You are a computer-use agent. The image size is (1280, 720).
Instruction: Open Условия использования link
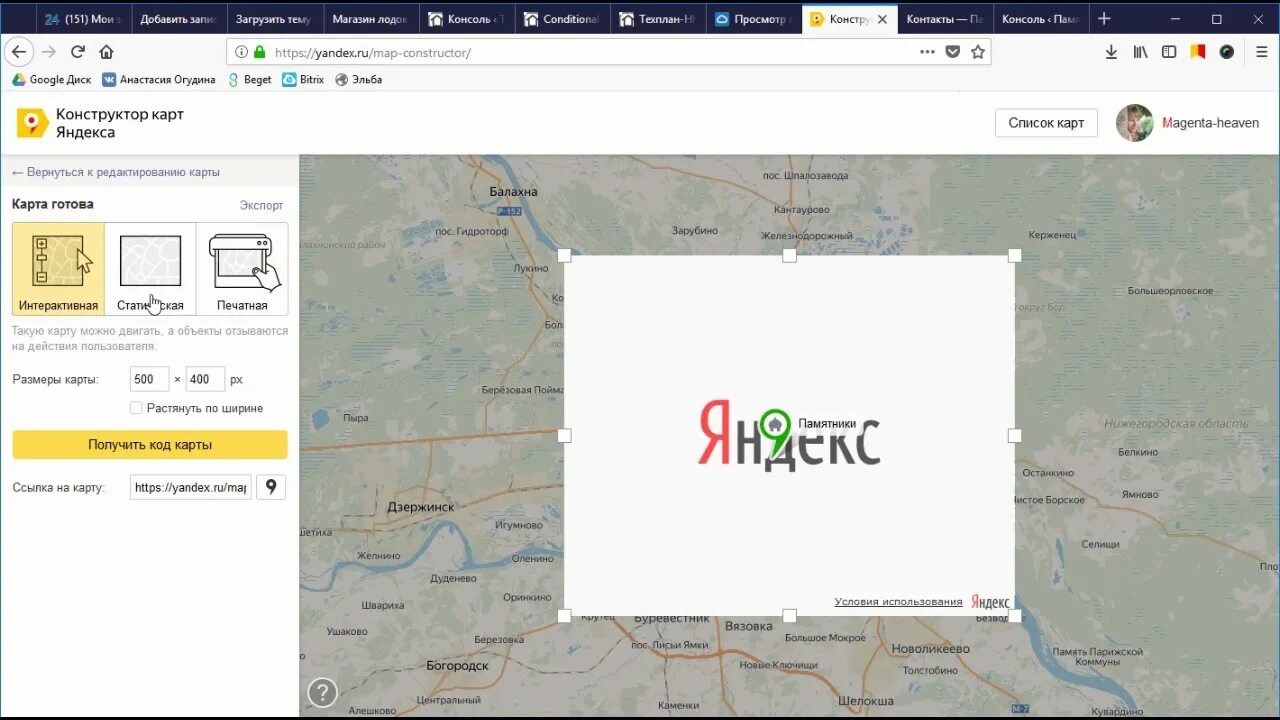[x=898, y=602]
